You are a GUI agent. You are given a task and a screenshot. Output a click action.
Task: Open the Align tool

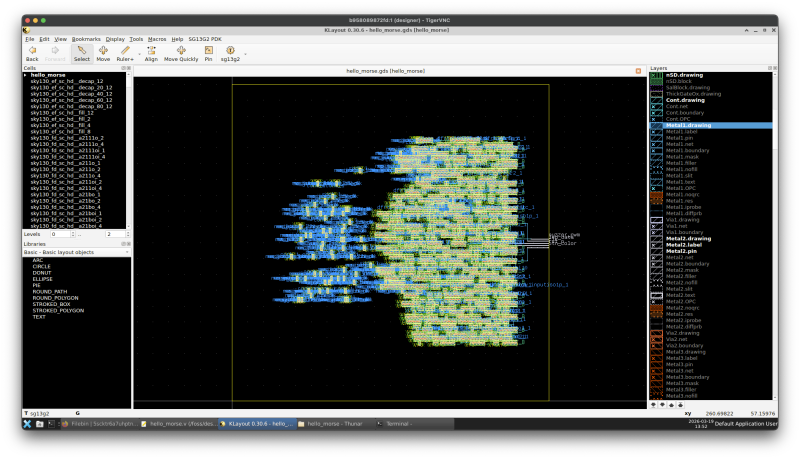[x=151, y=52]
